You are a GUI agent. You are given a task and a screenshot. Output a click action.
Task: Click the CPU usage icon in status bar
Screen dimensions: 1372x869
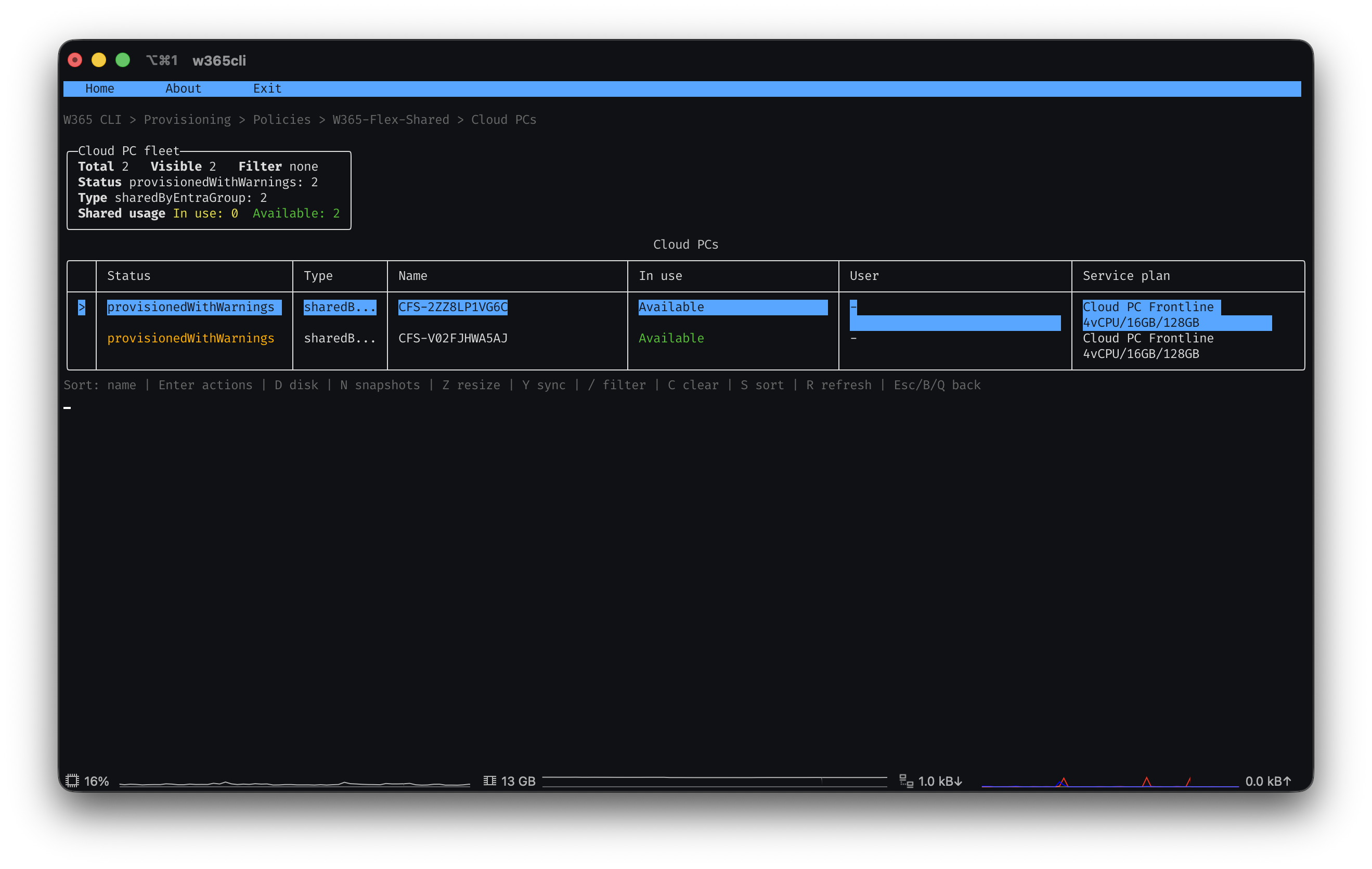72,781
